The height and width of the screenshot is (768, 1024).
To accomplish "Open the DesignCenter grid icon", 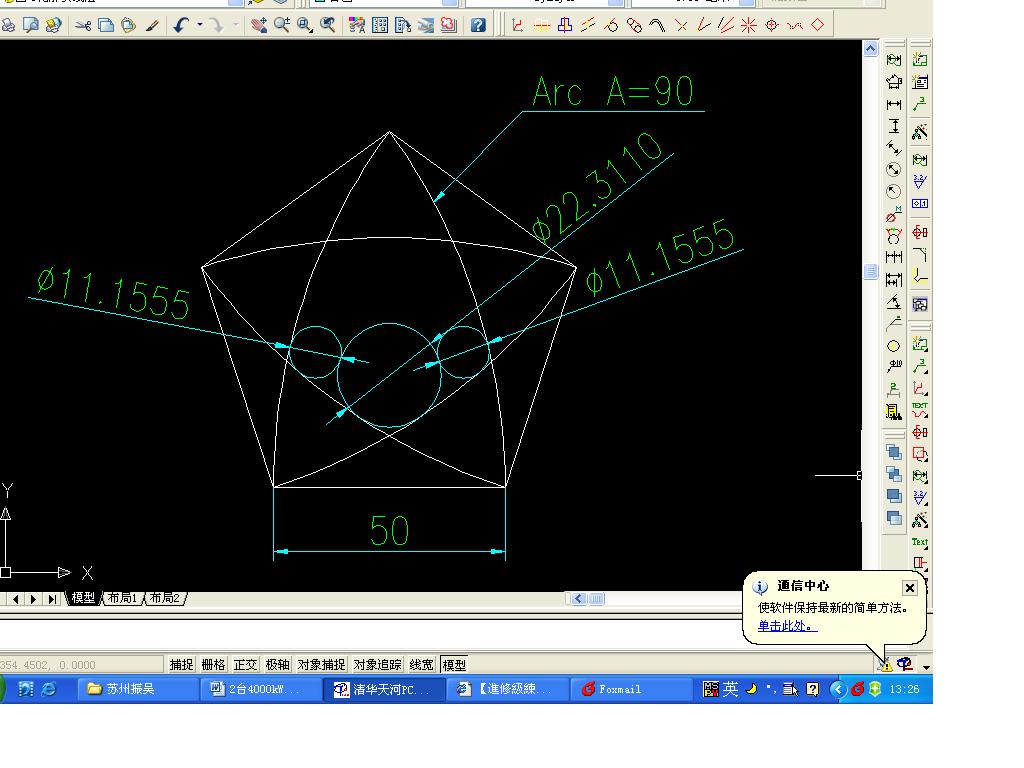I will pyautogui.click(x=379, y=25).
